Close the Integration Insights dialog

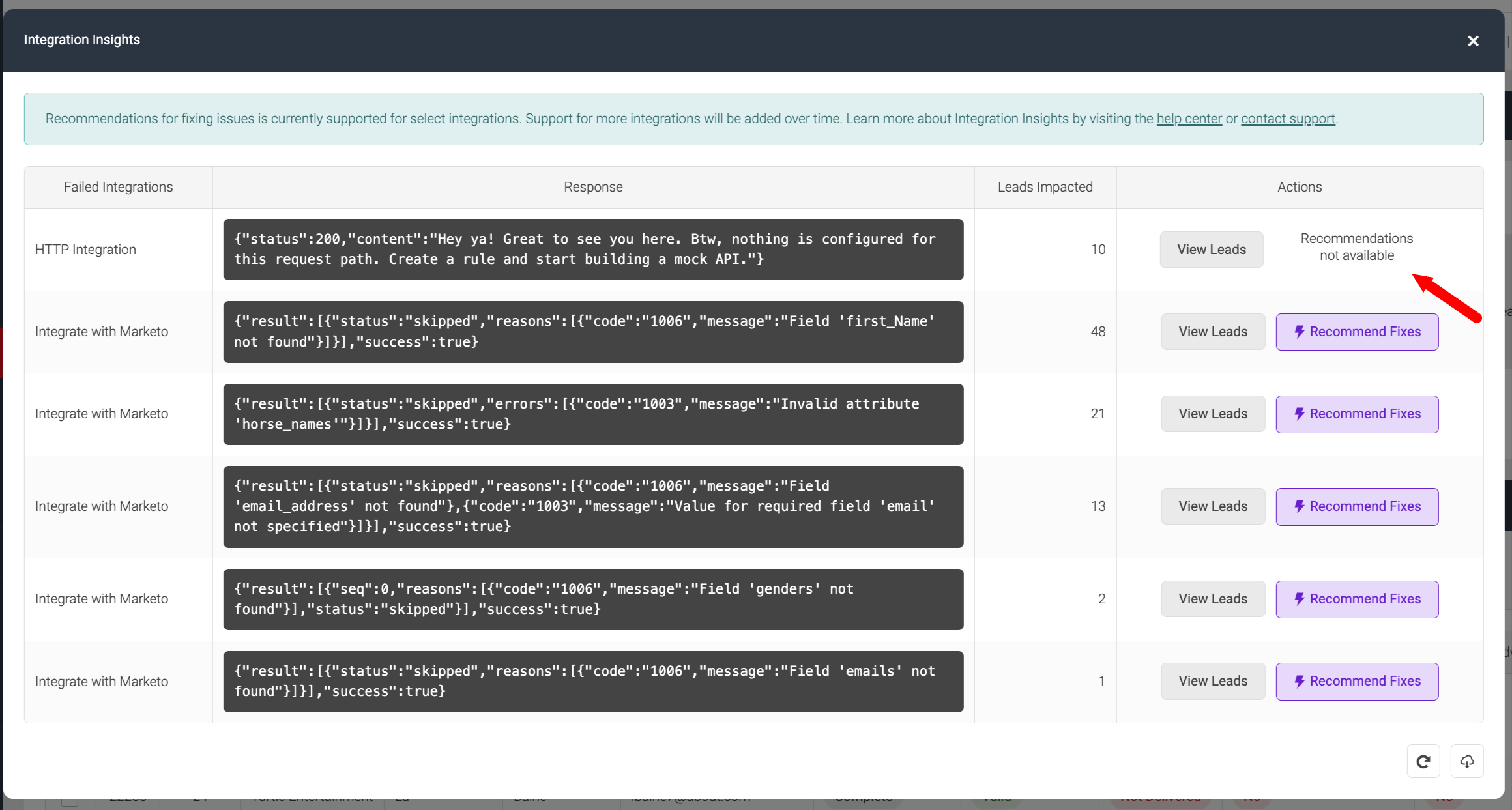click(x=1473, y=41)
